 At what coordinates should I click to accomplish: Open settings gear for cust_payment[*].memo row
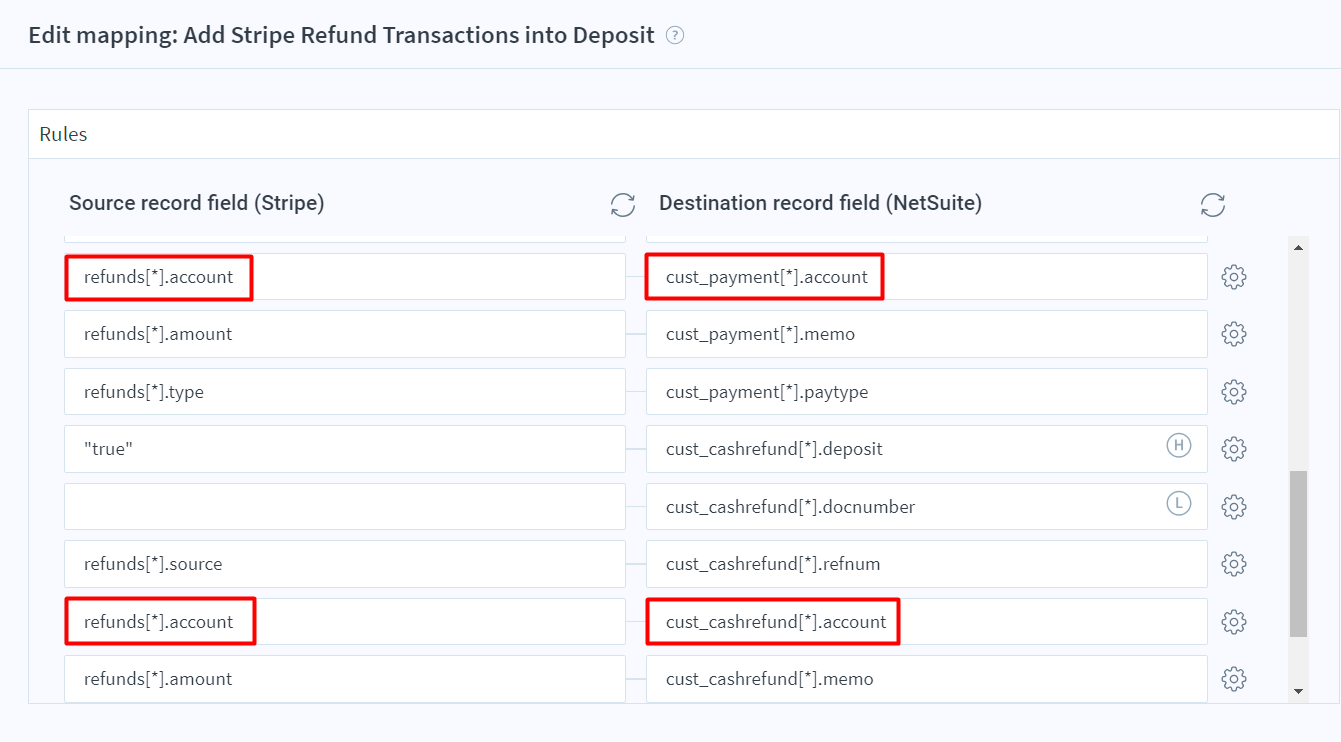point(1234,334)
